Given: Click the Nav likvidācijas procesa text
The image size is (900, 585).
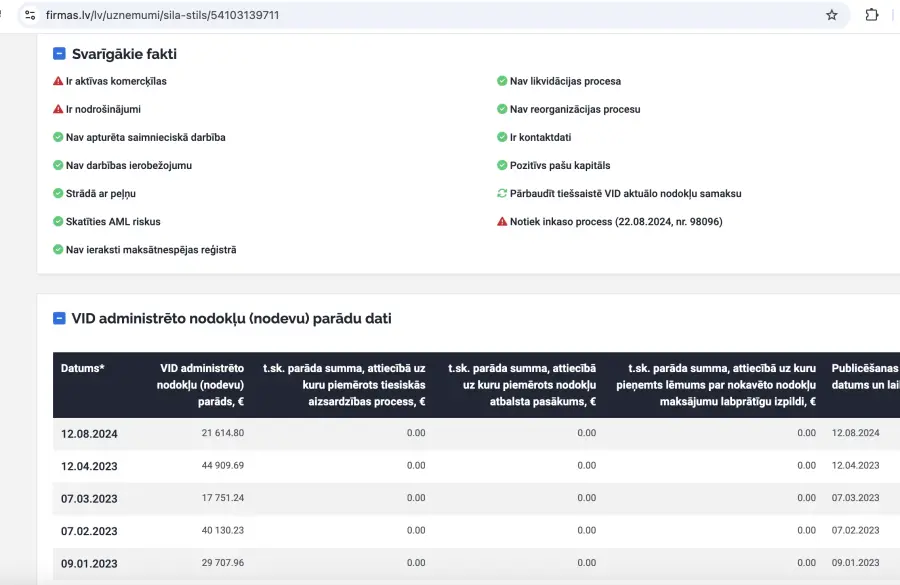Looking at the screenshot, I should pyautogui.click(x=565, y=82).
